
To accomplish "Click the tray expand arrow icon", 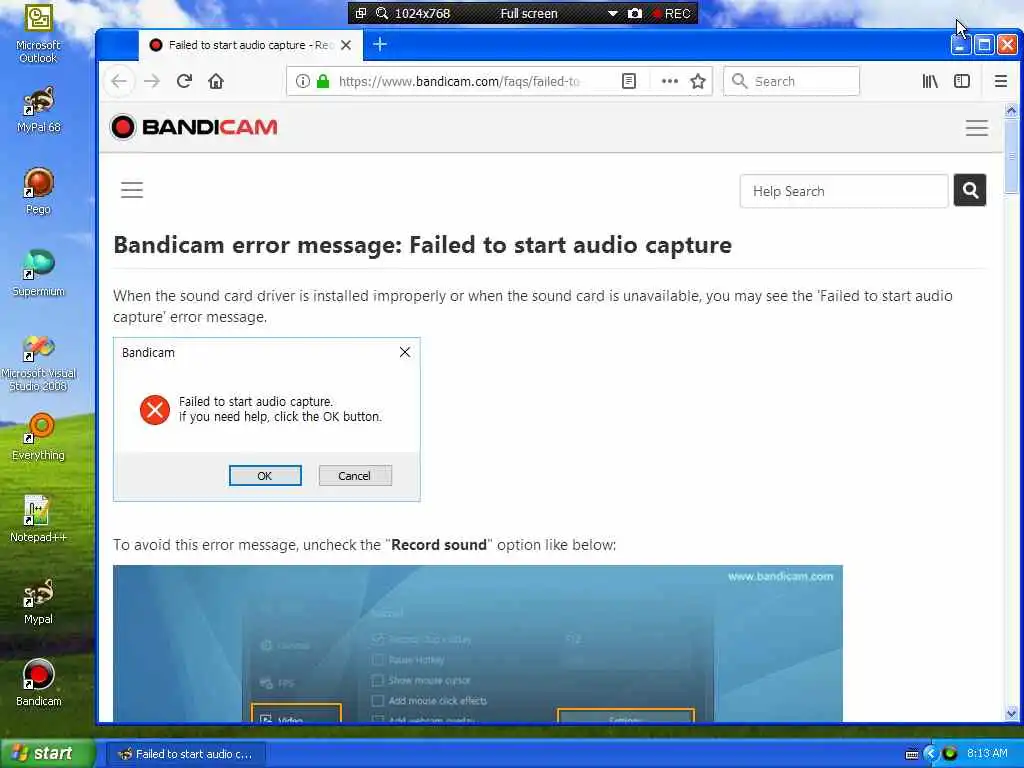I will [x=930, y=754].
